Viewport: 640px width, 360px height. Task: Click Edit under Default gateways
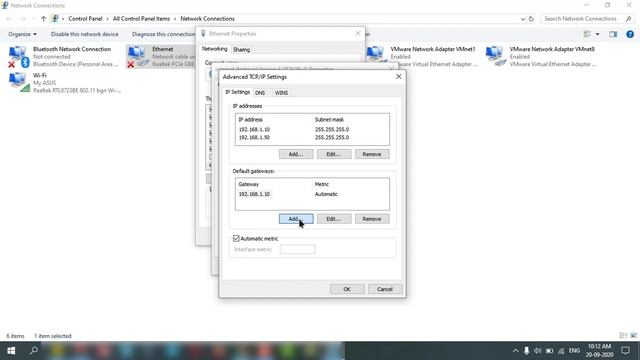[x=334, y=219]
